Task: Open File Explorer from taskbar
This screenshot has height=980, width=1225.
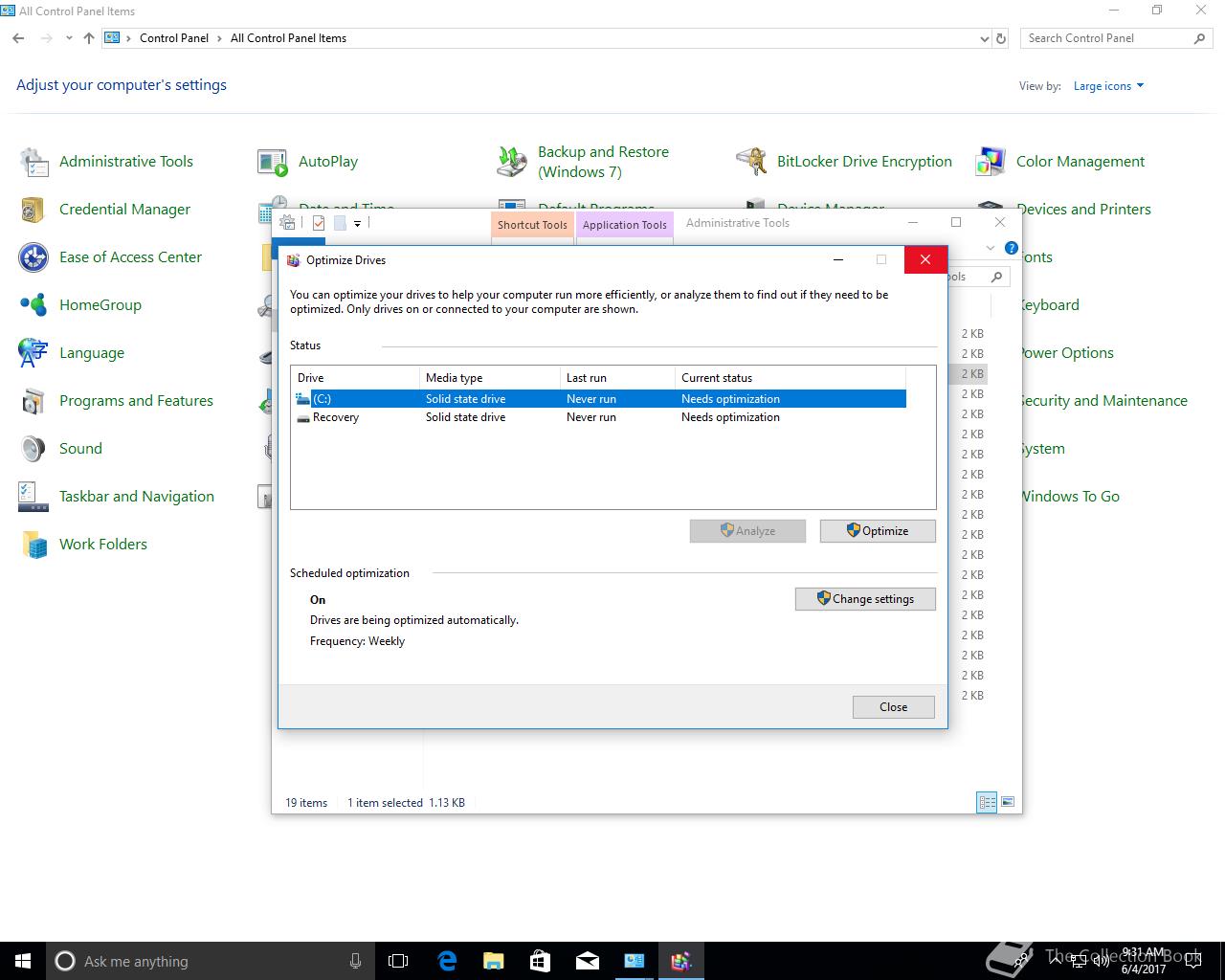Action: (494, 961)
